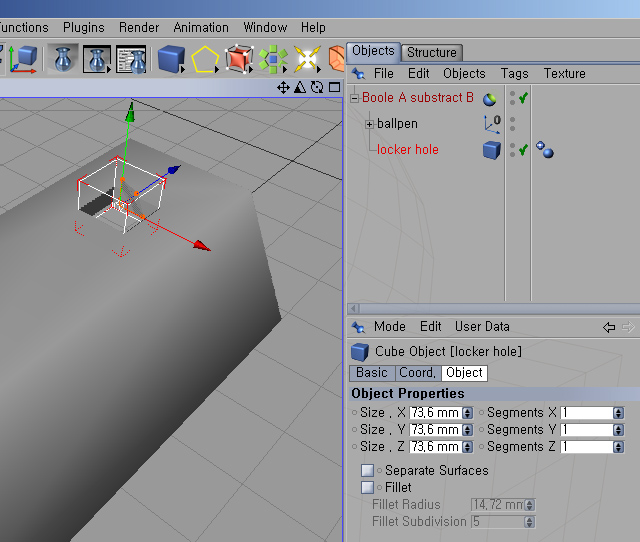Expand the ballpen object tree

coord(369,124)
